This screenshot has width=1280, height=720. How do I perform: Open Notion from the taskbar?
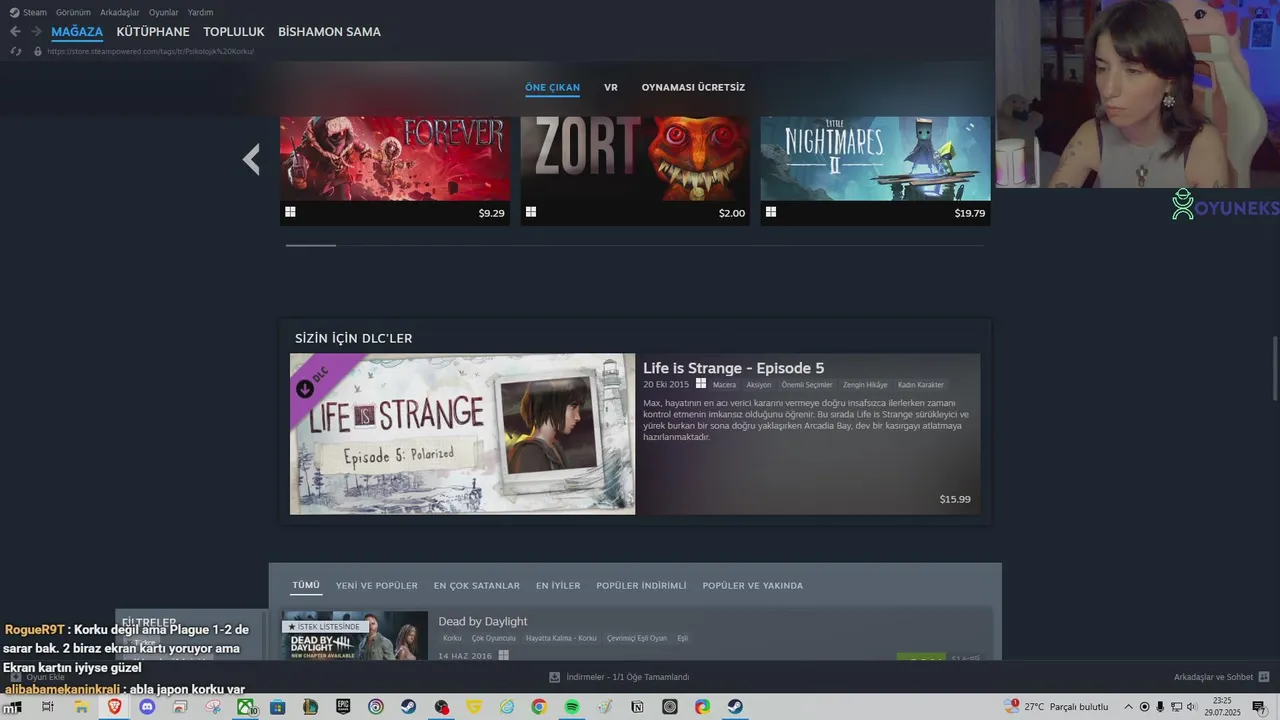tap(637, 707)
